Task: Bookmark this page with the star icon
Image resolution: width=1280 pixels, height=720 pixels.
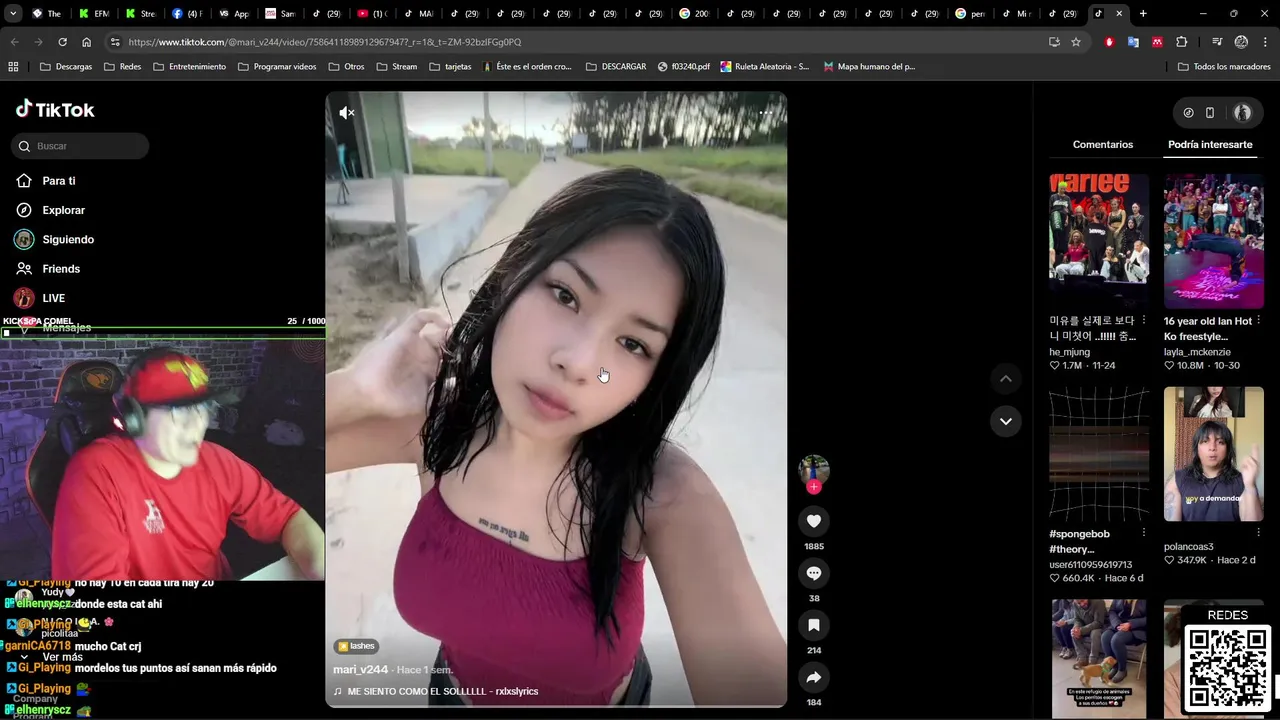Action: [x=1076, y=42]
